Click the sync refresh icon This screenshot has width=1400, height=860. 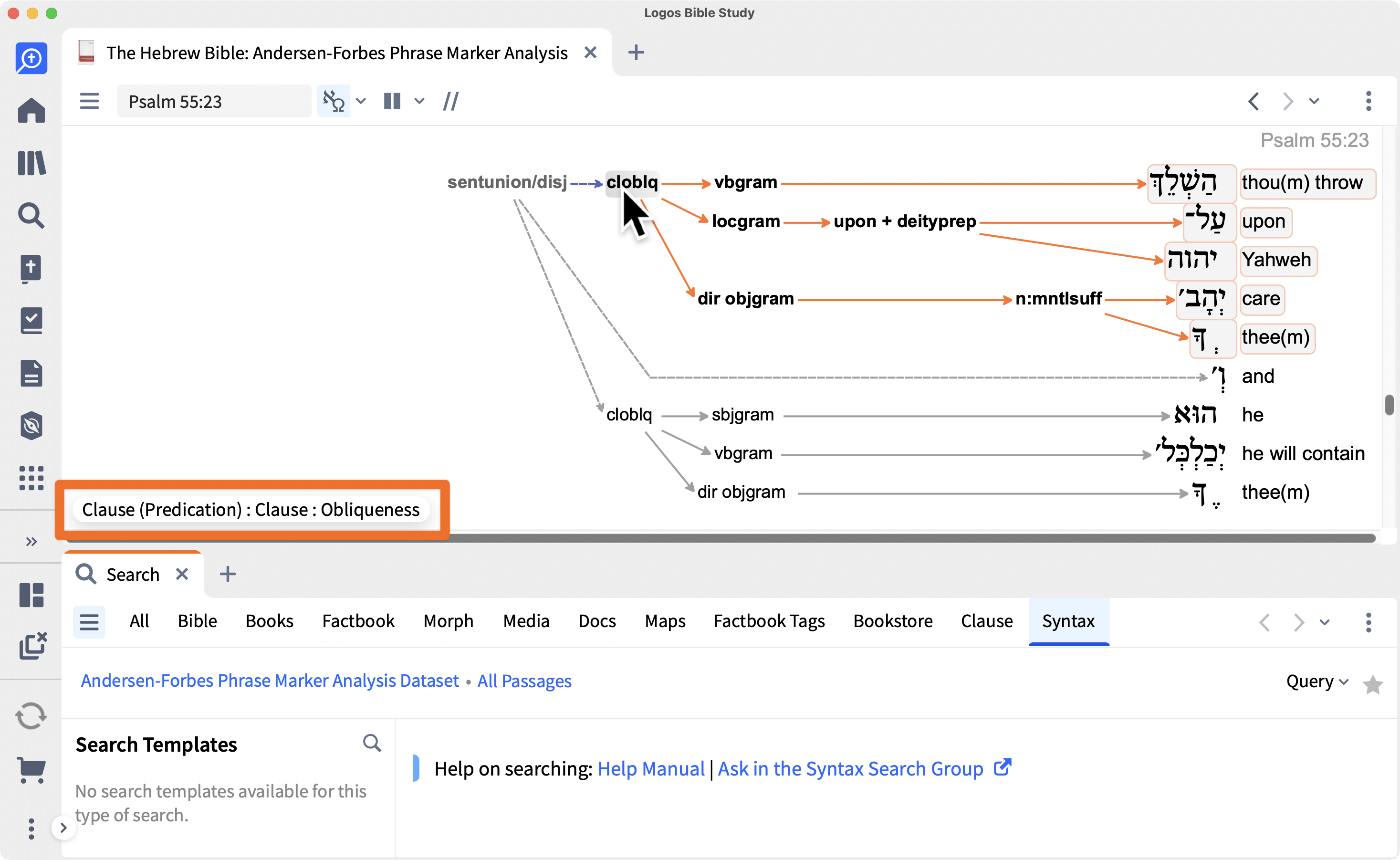pyautogui.click(x=31, y=716)
